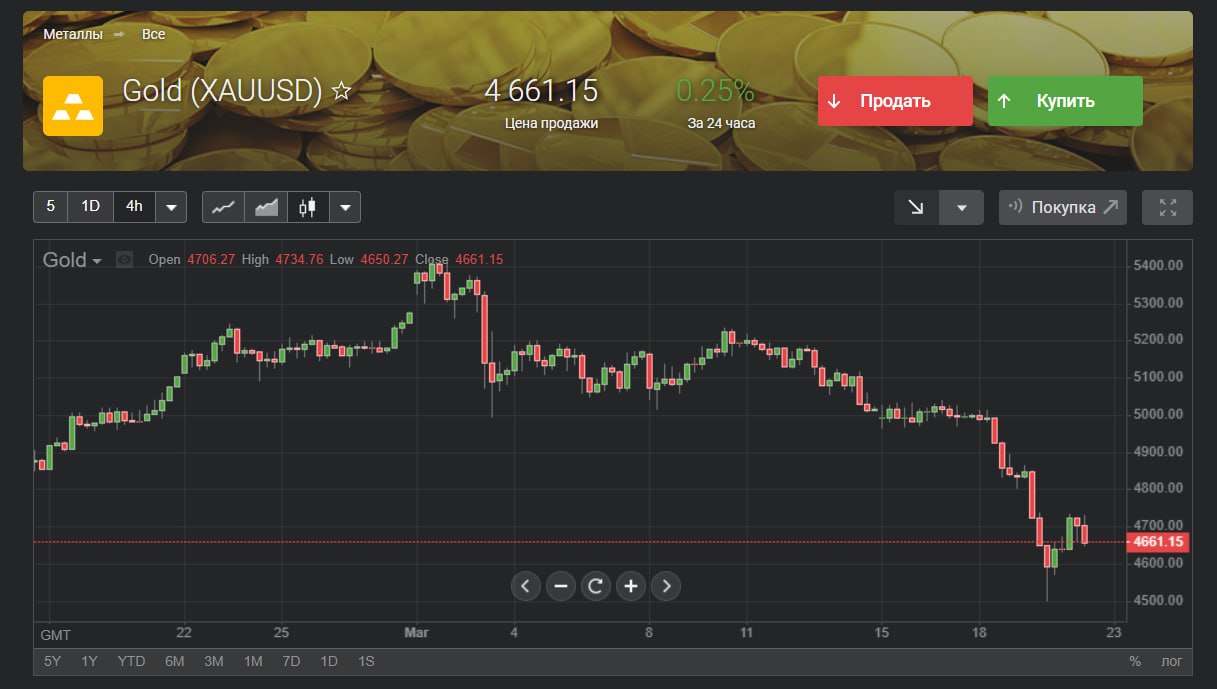Toggle logarithmic scale 'лог'

coord(1170,661)
